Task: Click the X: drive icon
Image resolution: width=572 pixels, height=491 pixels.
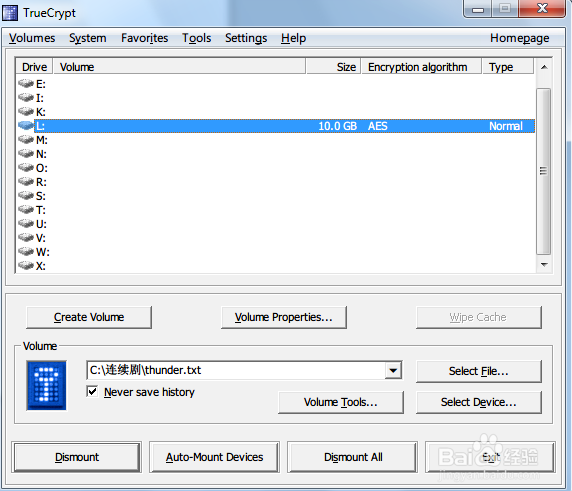Action: (x=26, y=265)
